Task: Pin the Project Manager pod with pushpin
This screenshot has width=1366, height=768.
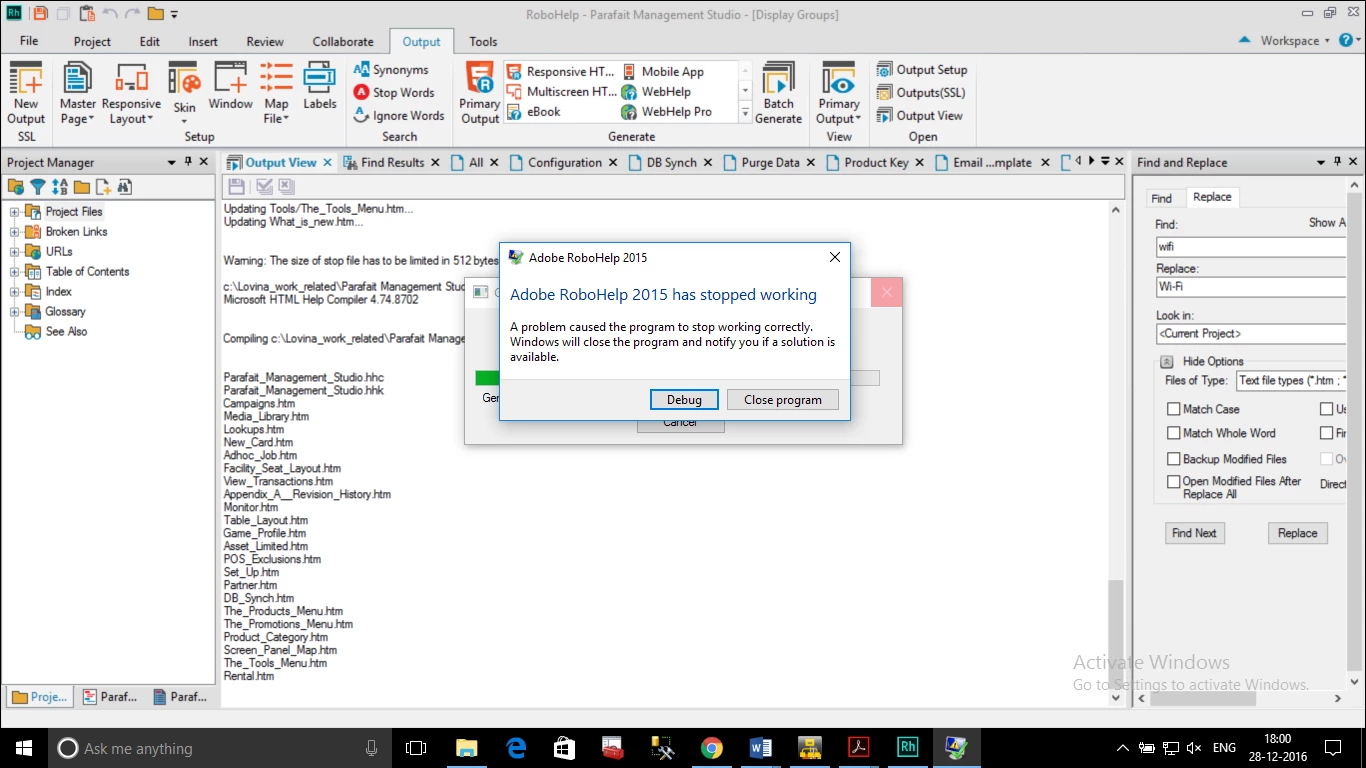Action: click(x=187, y=162)
